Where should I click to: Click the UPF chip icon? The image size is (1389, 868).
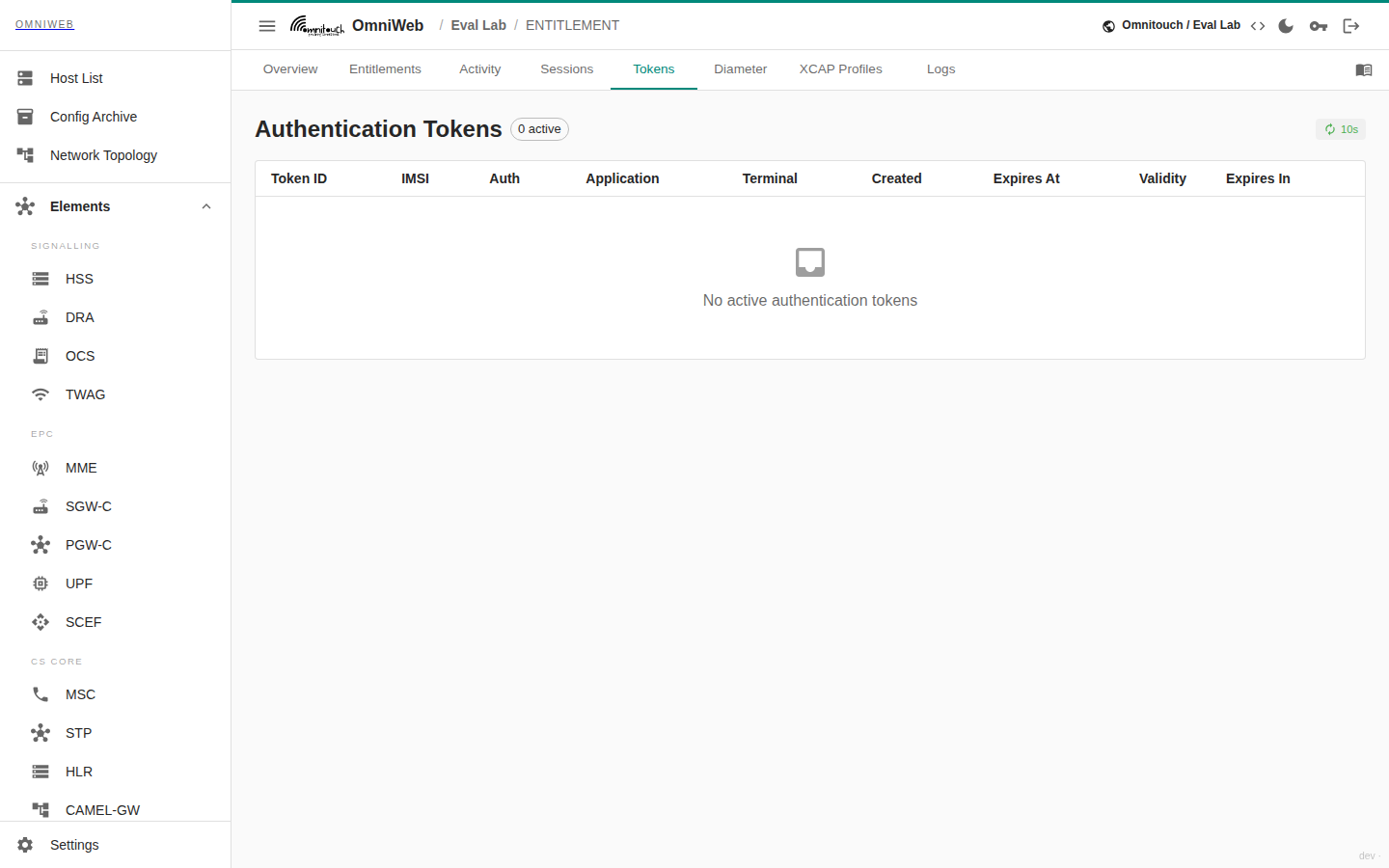41,583
